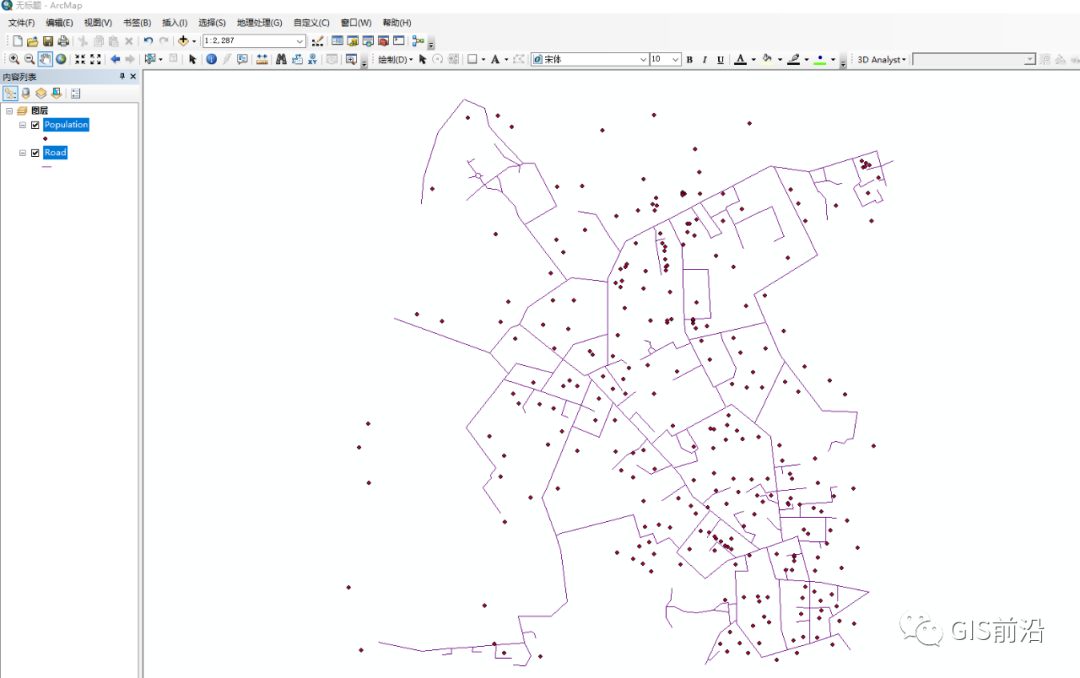
Task: Open the 视图(V) menu
Action: point(98,23)
